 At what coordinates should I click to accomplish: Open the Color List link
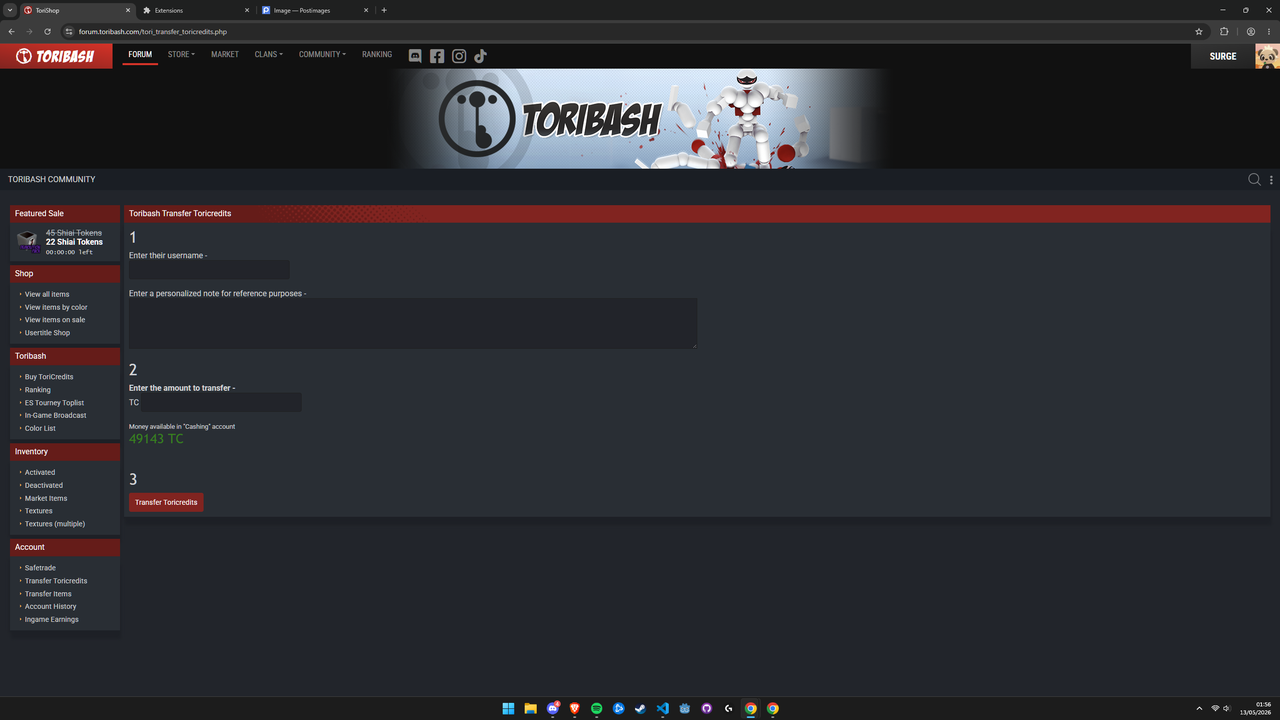(40, 428)
